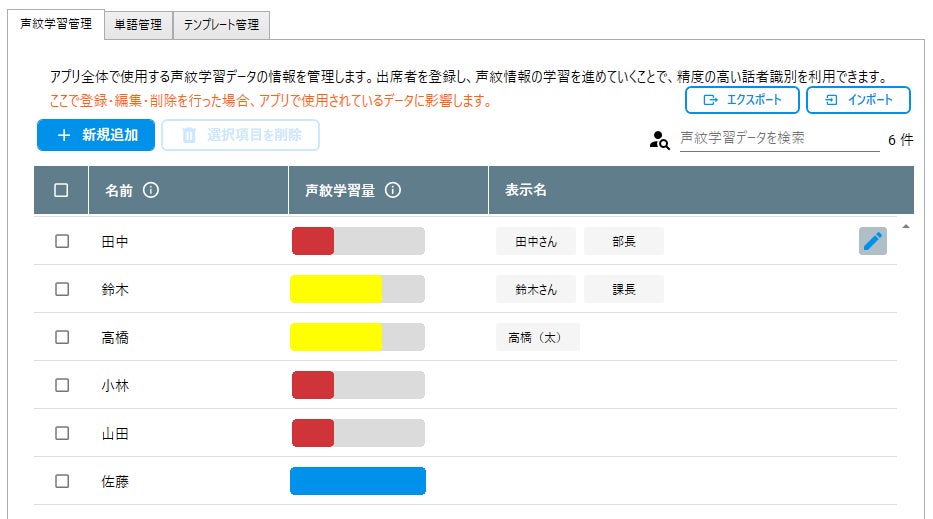Select the checkbox for 鈴木
933x519 pixels.
(62, 289)
